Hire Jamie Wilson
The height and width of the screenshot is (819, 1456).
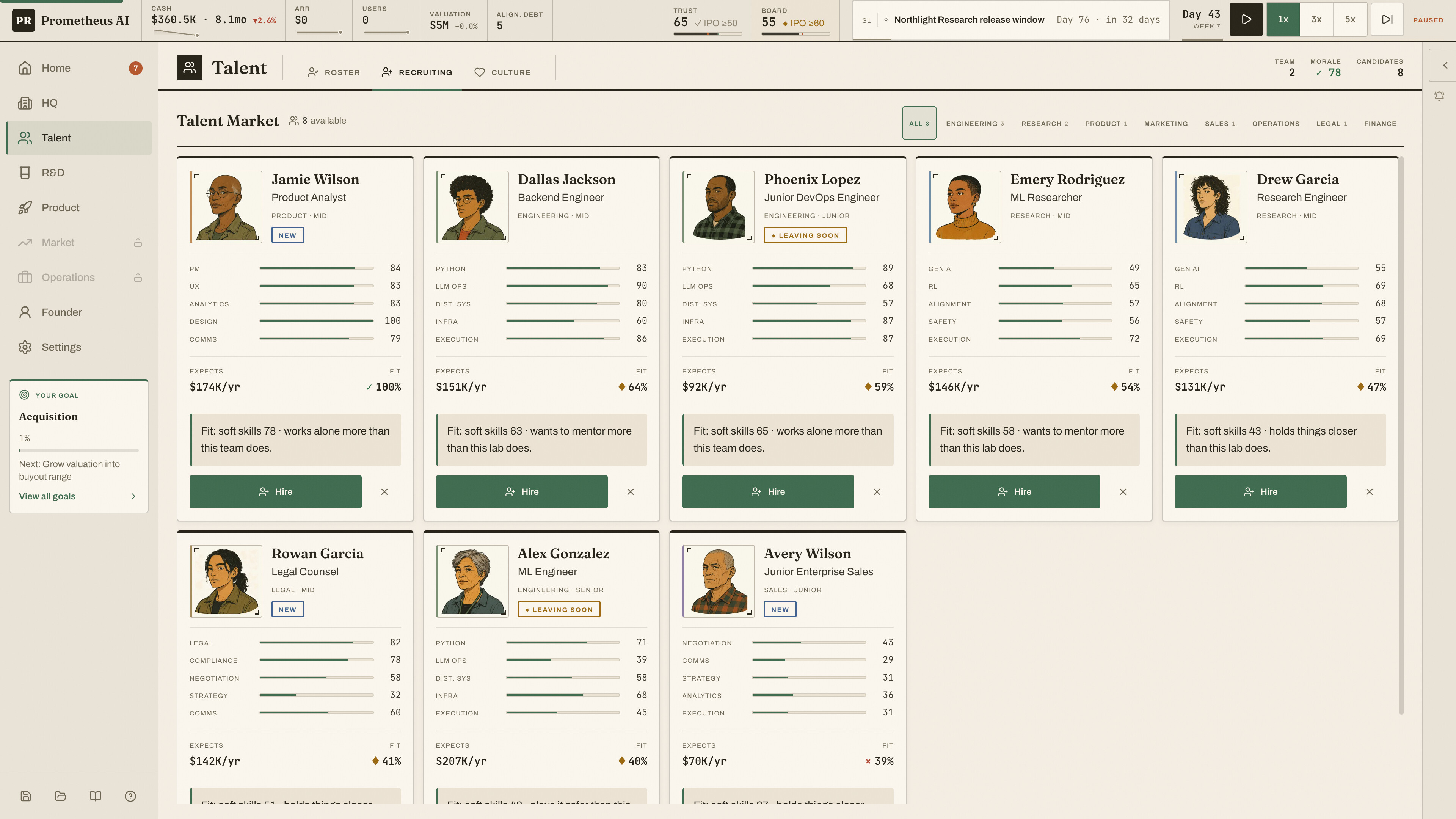[275, 492]
